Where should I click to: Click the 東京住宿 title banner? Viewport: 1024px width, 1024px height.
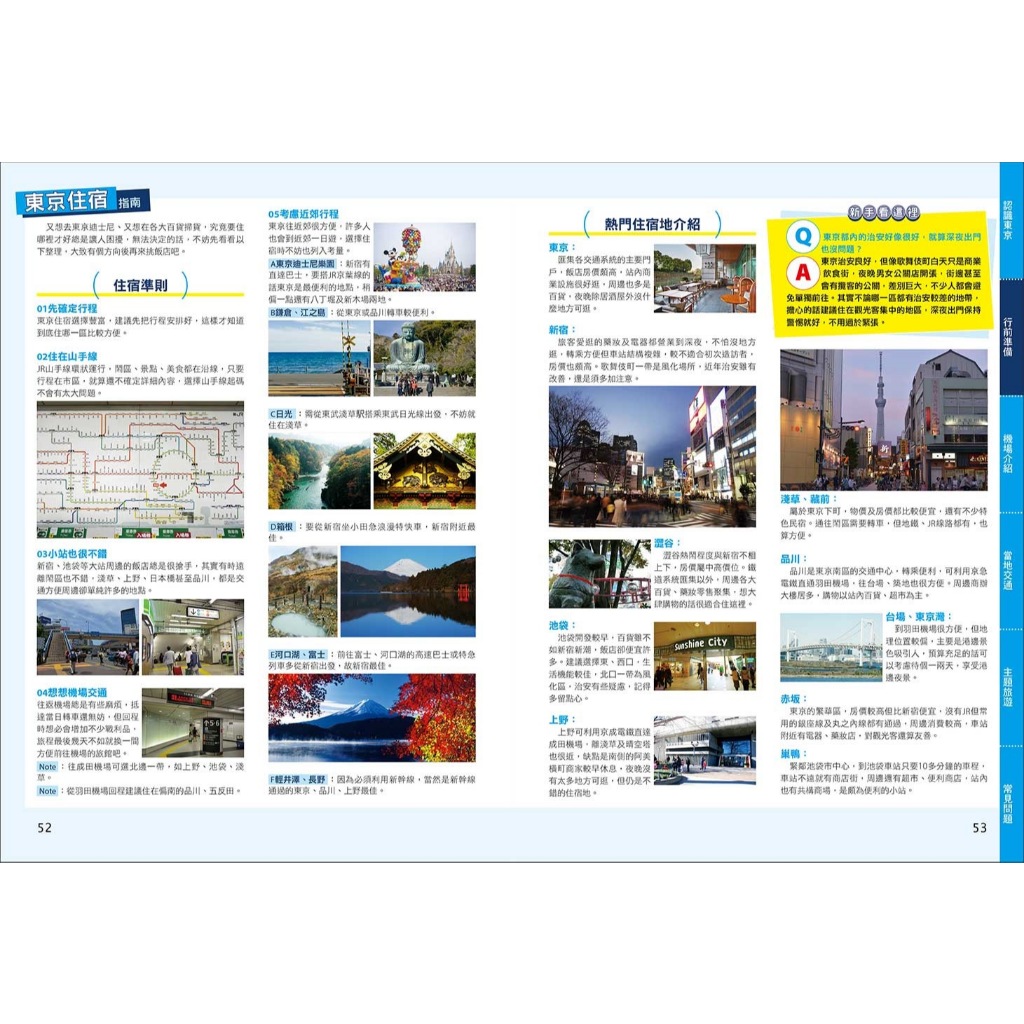click(82, 201)
